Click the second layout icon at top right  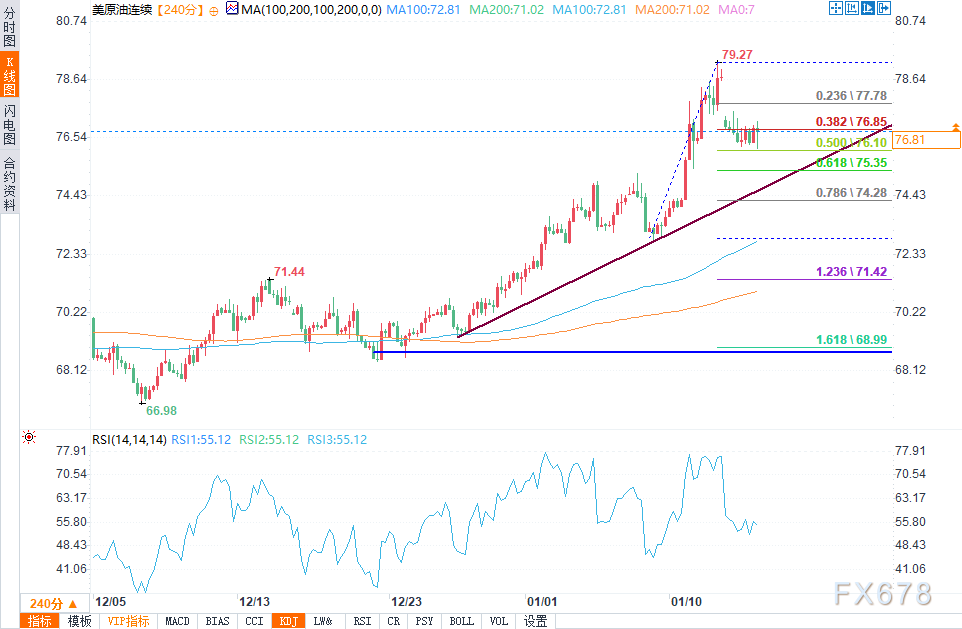(852, 8)
